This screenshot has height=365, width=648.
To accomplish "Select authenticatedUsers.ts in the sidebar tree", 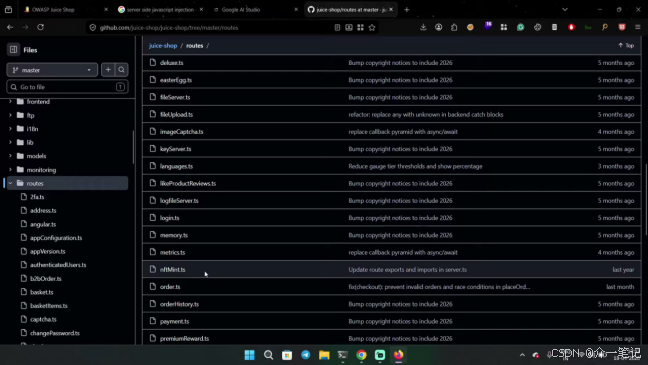I will point(58,265).
